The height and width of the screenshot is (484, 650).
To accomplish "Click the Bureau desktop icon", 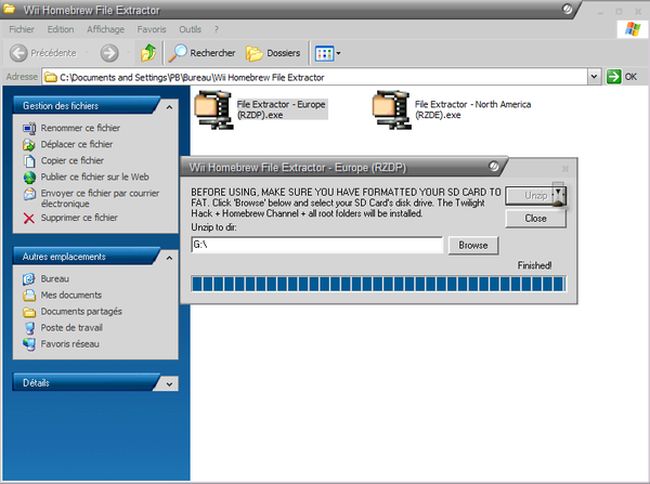I will point(29,279).
